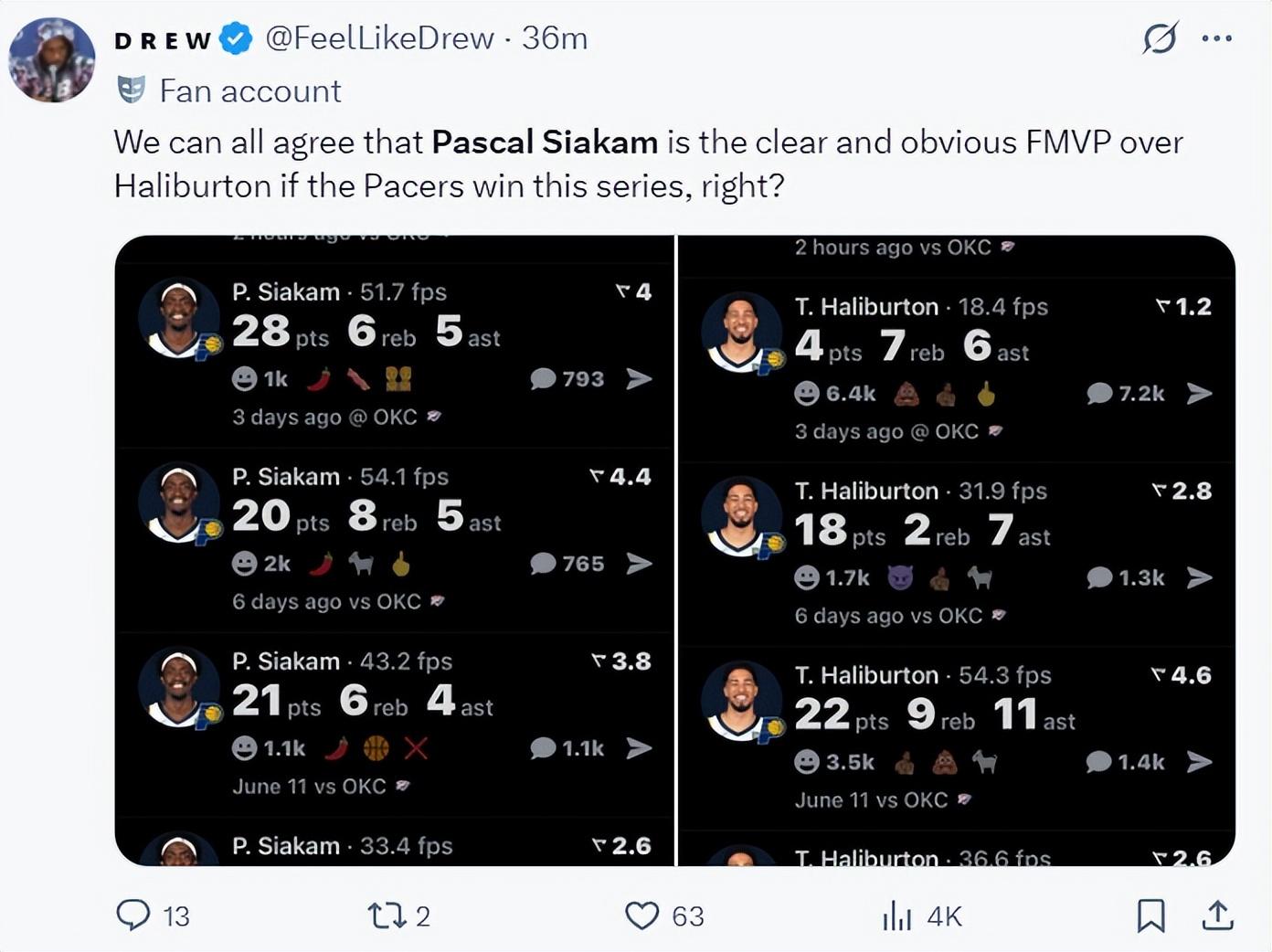
Task: Click the Fan account mask icon
Action: [132, 90]
